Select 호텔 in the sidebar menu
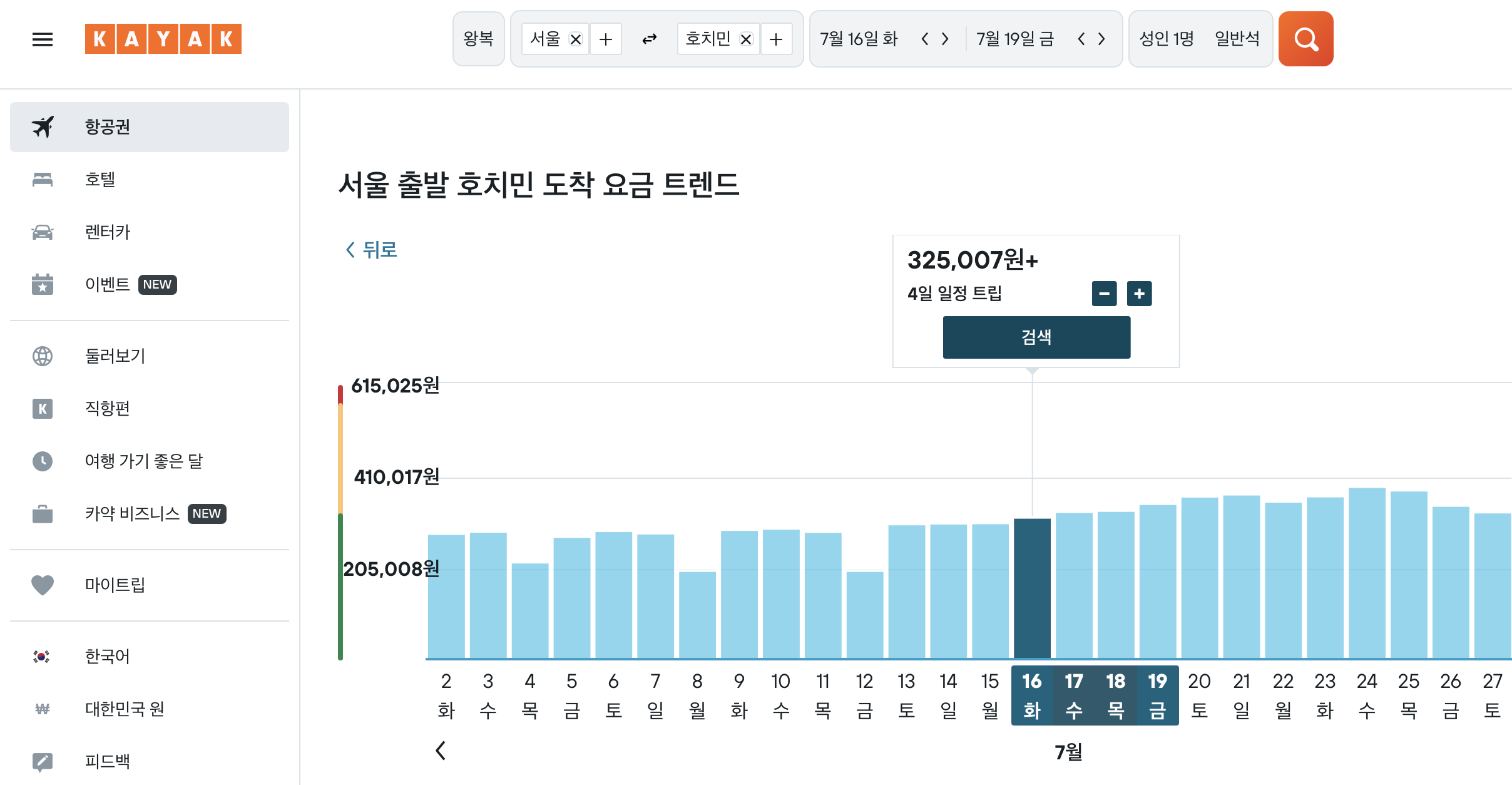 (x=100, y=180)
